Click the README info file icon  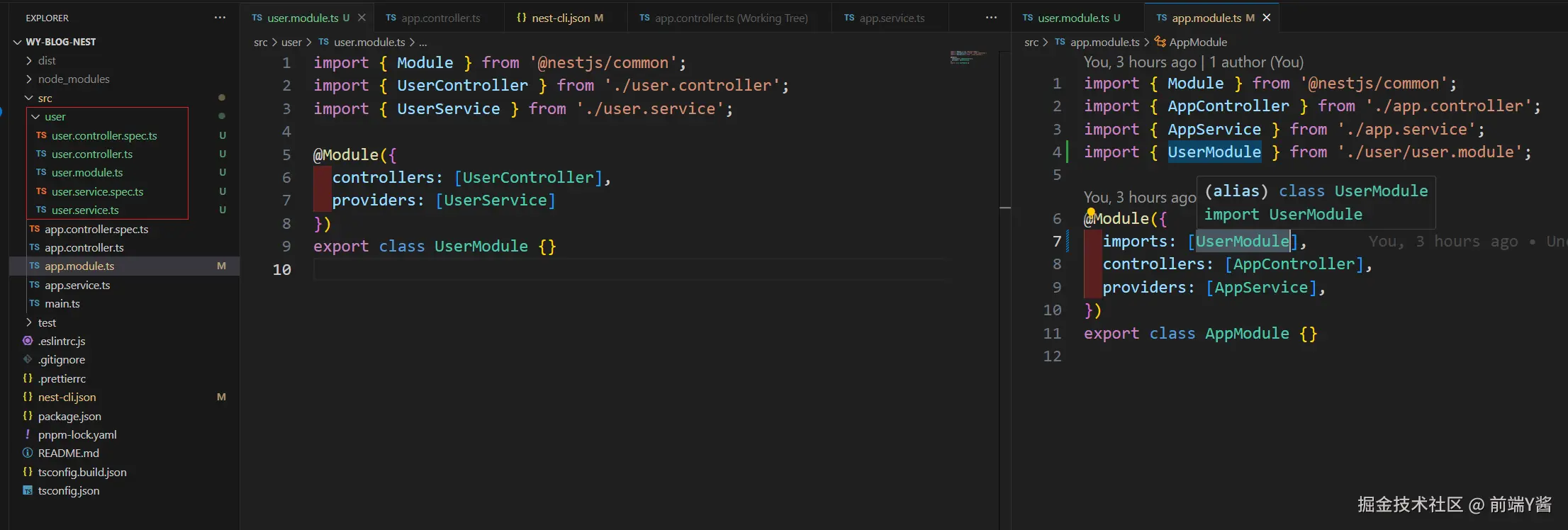coord(28,453)
